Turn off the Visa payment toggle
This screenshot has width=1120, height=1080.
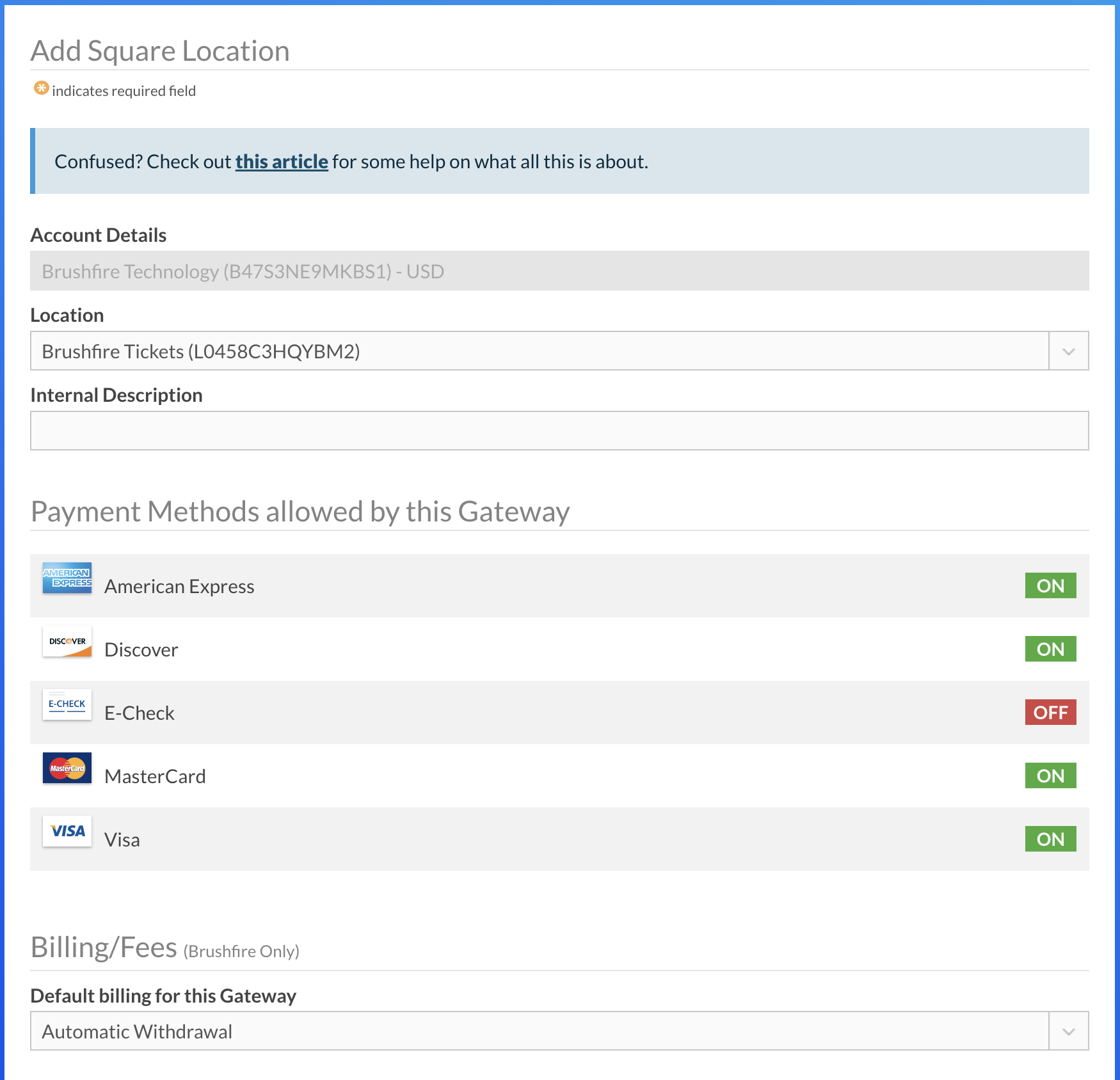pyautogui.click(x=1050, y=839)
